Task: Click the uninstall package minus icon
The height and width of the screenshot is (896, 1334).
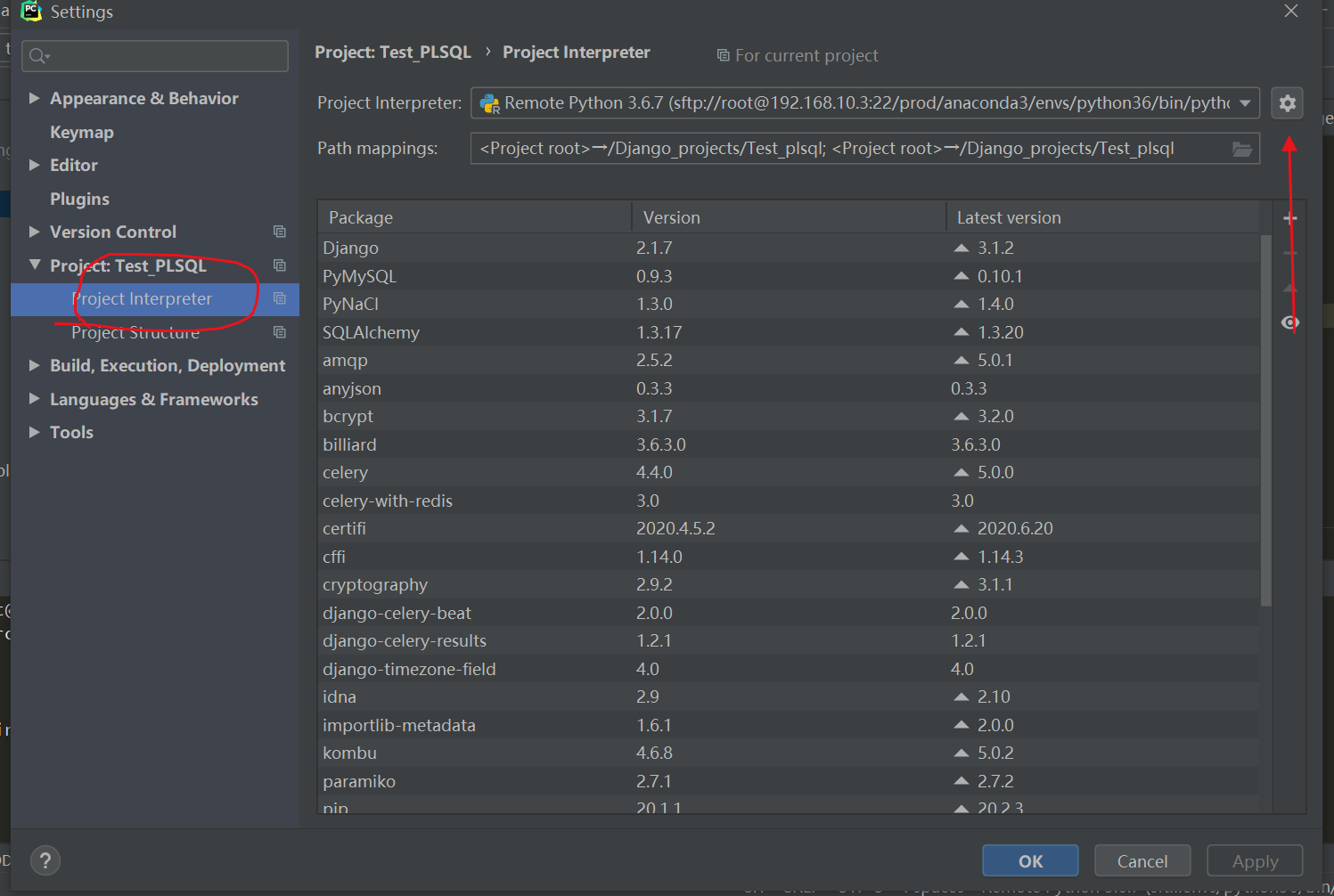Action: 1289,253
